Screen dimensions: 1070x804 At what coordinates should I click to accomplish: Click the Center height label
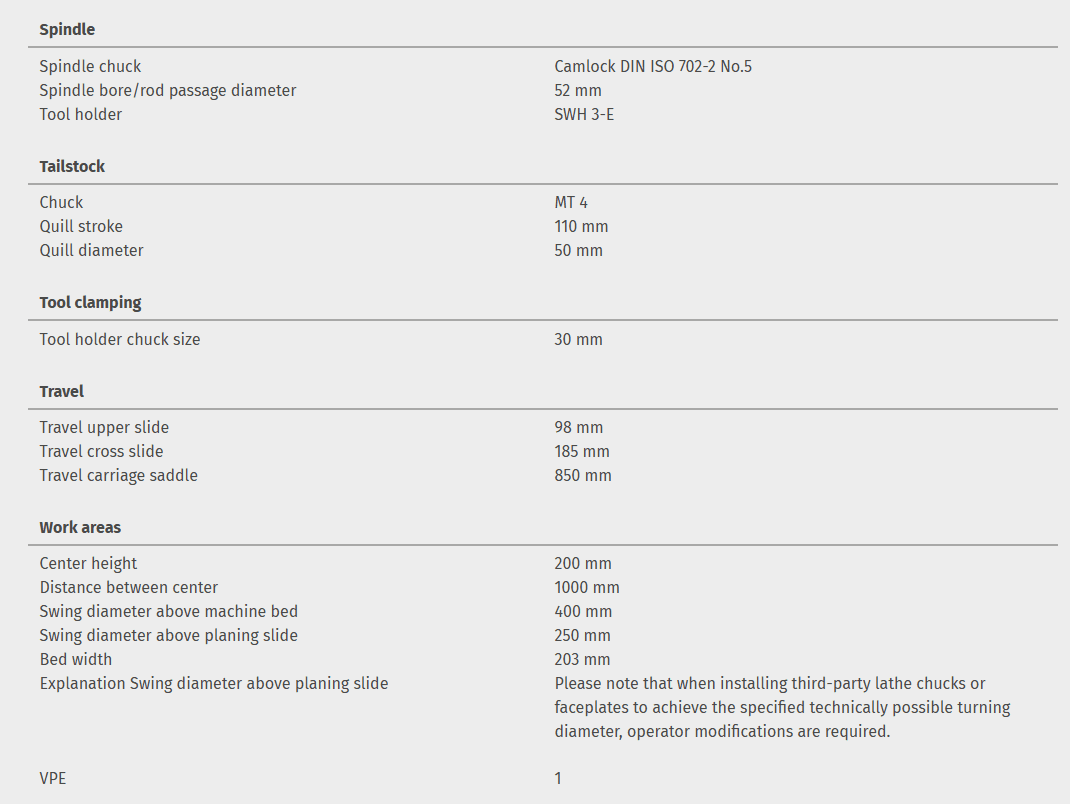[x=88, y=564]
